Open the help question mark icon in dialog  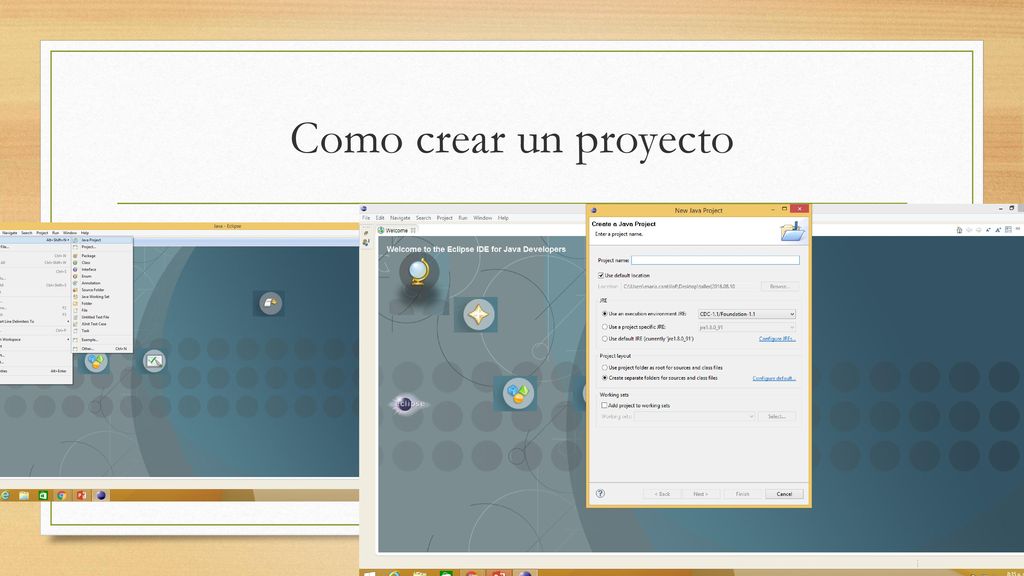pyautogui.click(x=600, y=494)
